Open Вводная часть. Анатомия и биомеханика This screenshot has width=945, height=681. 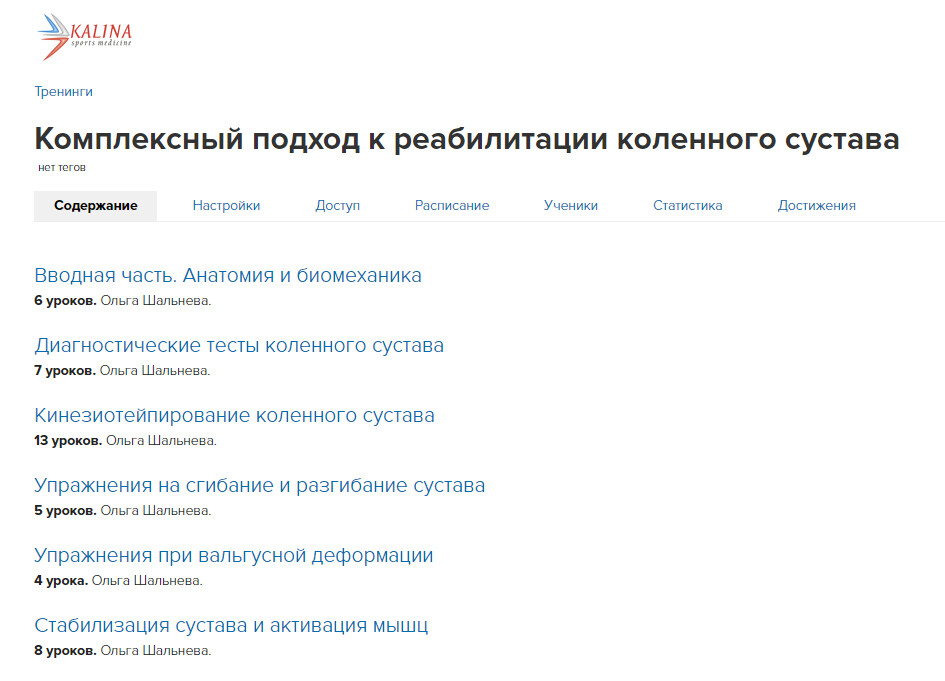[x=228, y=275]
